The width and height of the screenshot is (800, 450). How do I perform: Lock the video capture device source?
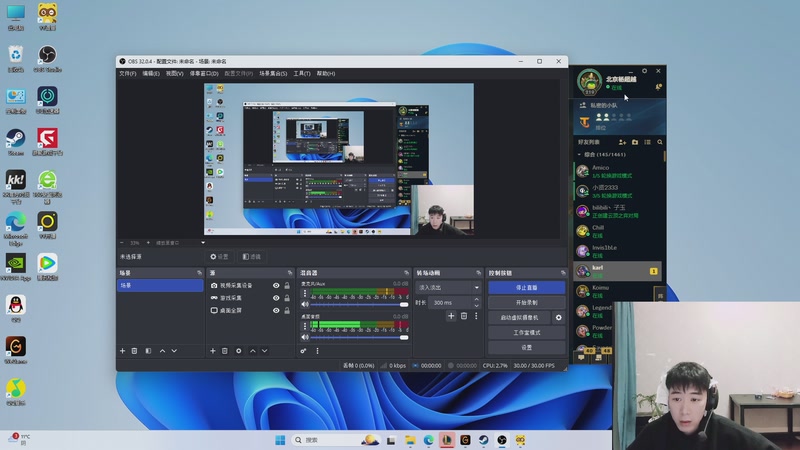pos(287,286)
